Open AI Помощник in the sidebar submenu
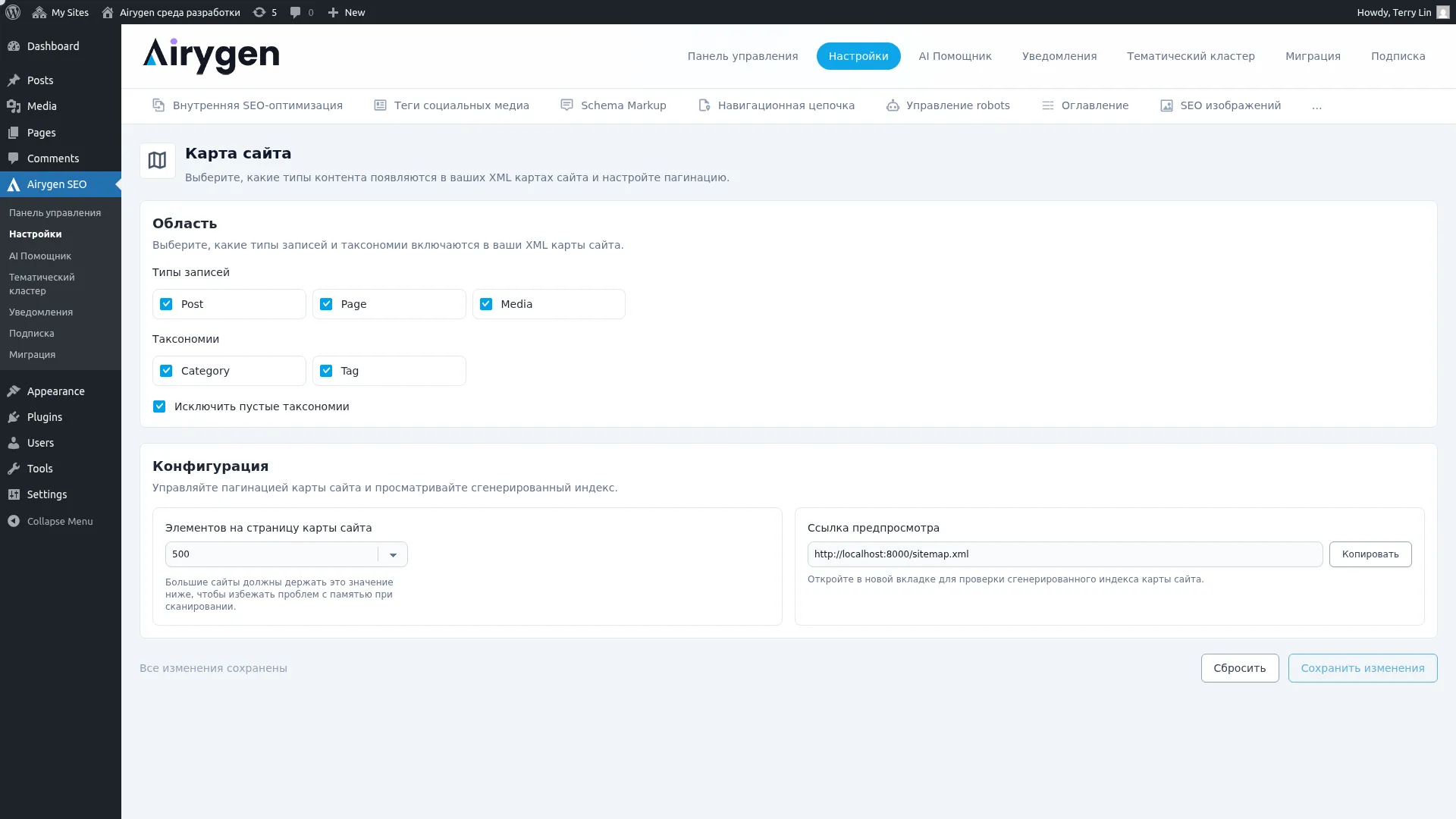 click(x=40, y=256)
